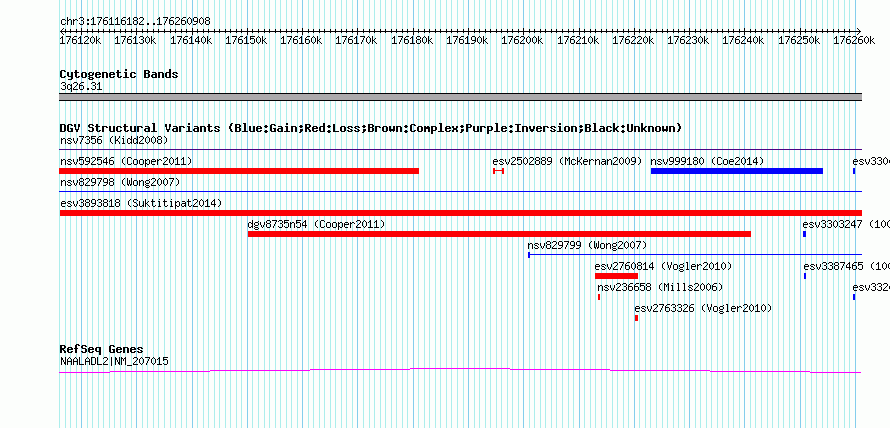Click the dgv8735n54 (Cooper2011) label
This screenshot has height=428, width=890.
pyautogui.click(x=316, y=224)
